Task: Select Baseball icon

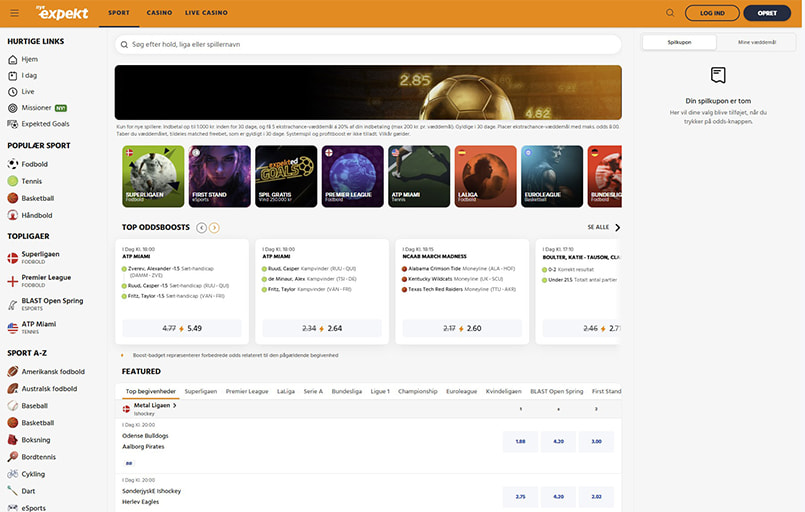Action: coord(13,406)
